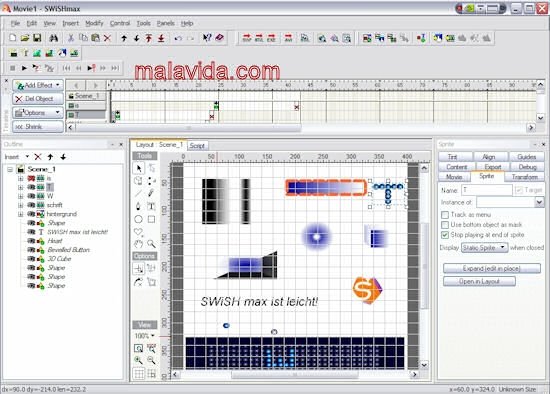Open the Insert menu
550x394 pixels.
(x=71, y=24)
